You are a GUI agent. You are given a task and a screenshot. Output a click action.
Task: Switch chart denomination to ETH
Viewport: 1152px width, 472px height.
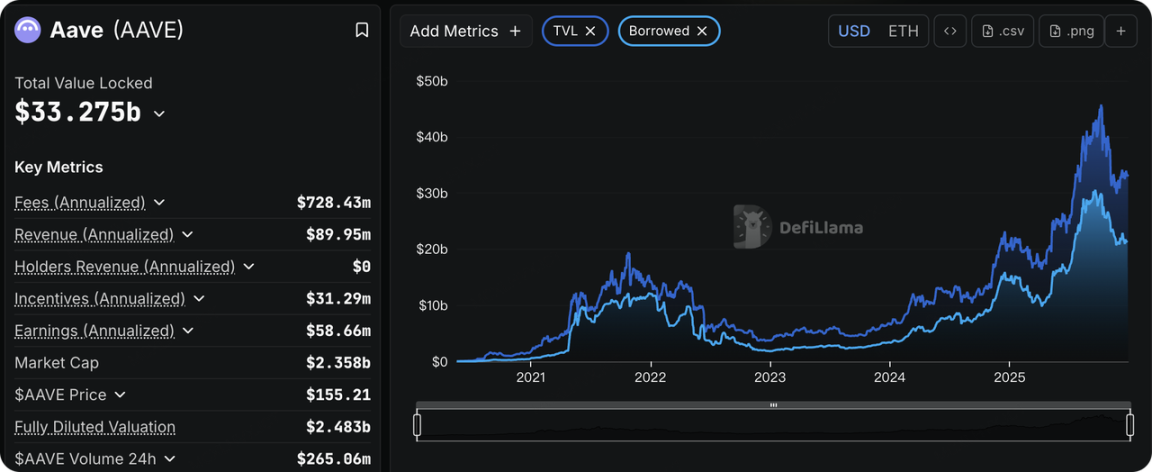(903, 31)
